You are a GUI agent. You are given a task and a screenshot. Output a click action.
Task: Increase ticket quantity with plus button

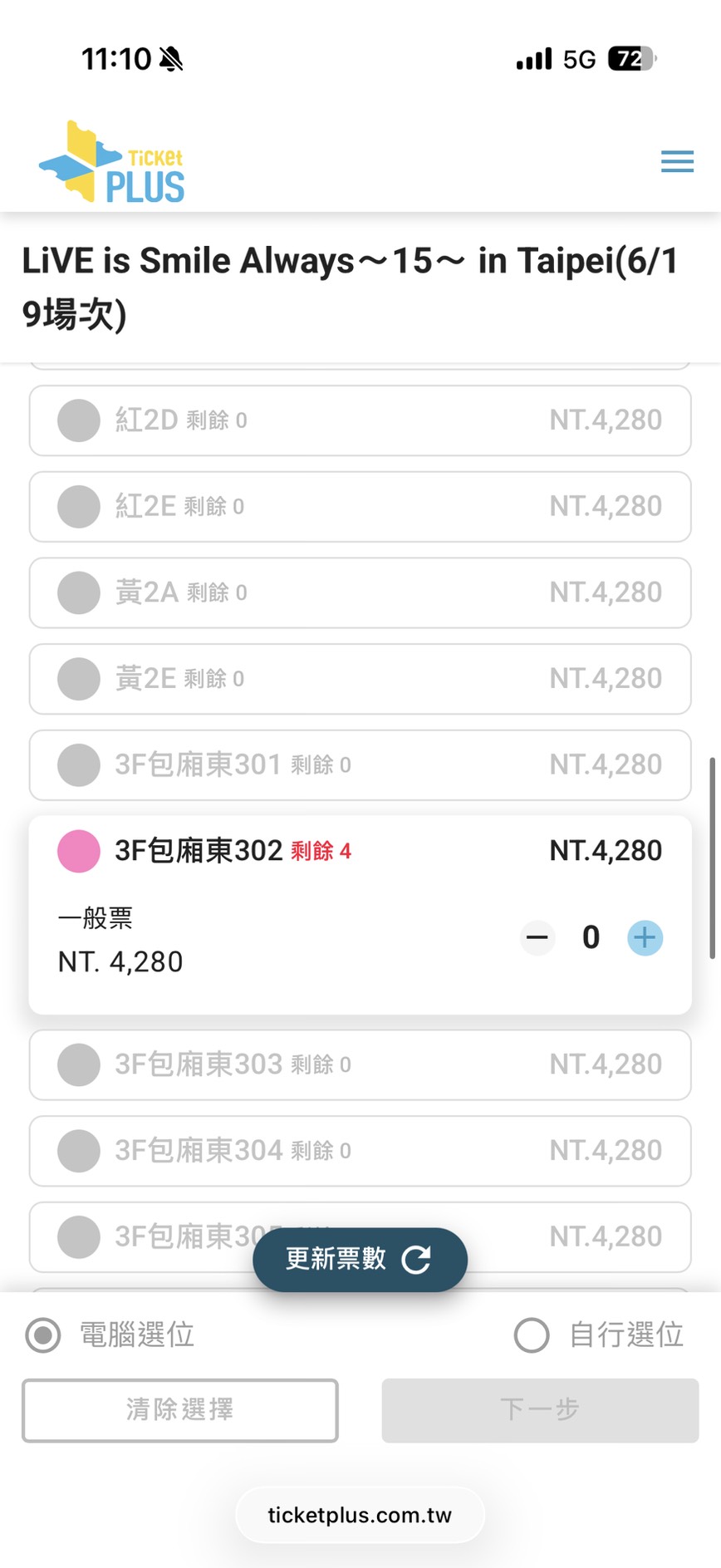(x=645, y=938)
